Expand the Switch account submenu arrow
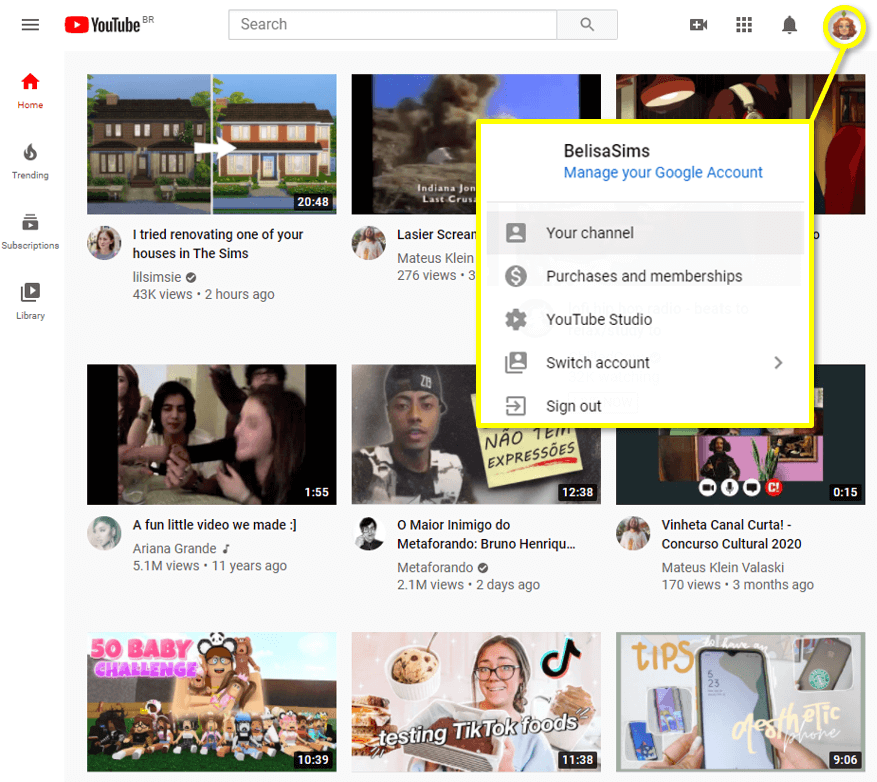This screenshot has height=782, width=877. (778, 363)
